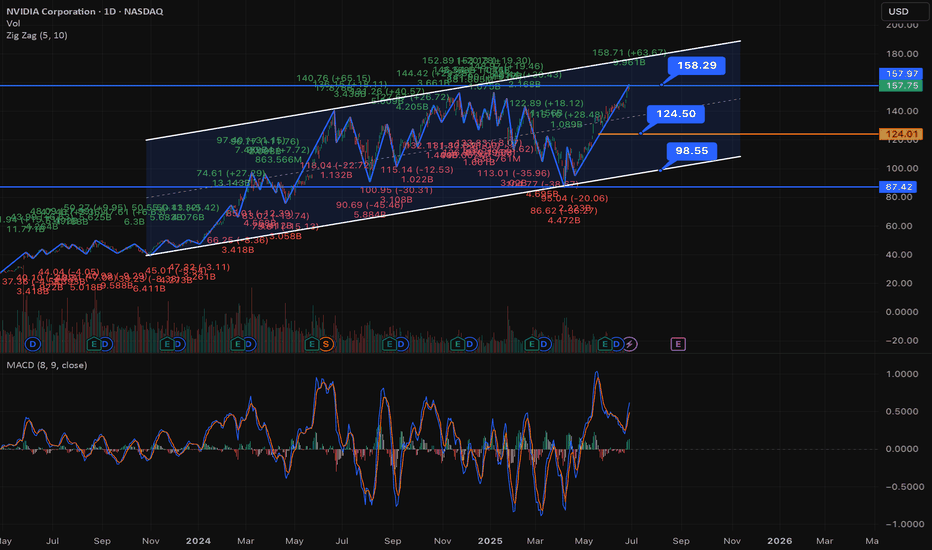Open the June 2025 dividend marker
Viewport: 932px width, 550px height.
tap(617, 344)
